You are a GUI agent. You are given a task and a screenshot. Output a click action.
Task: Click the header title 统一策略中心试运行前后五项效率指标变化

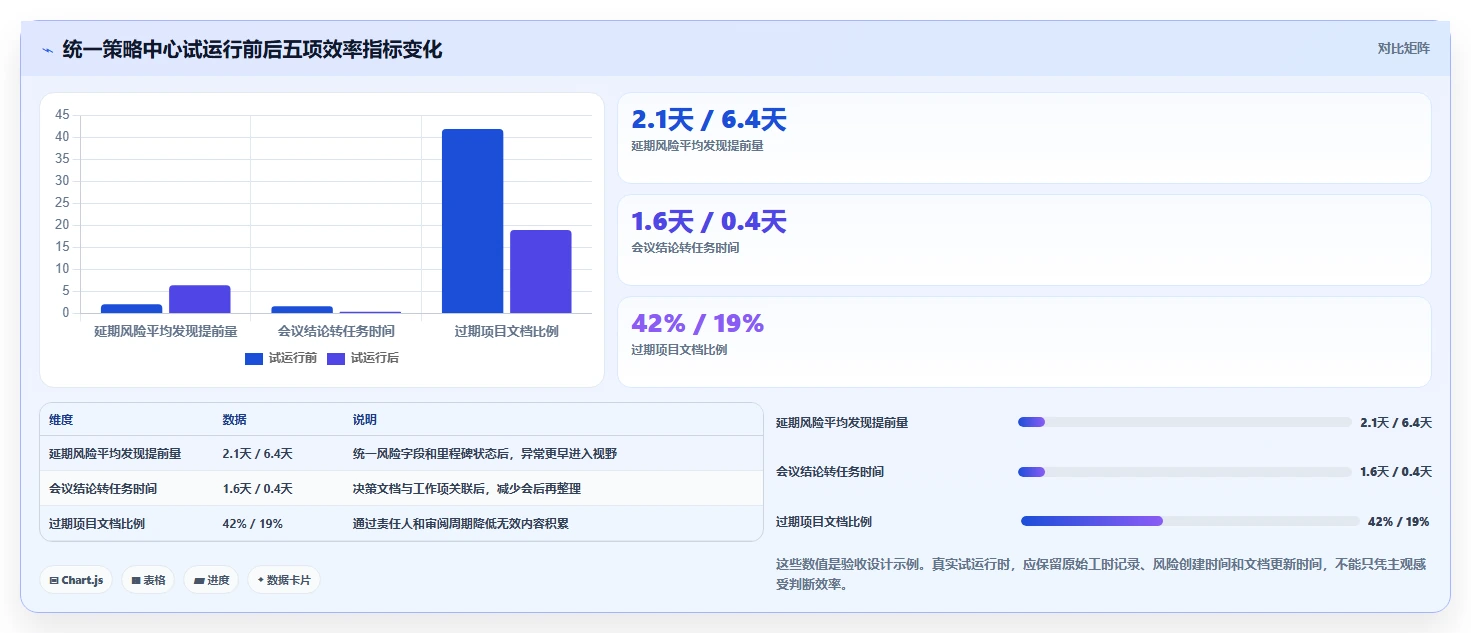click(x=252, y=49)
